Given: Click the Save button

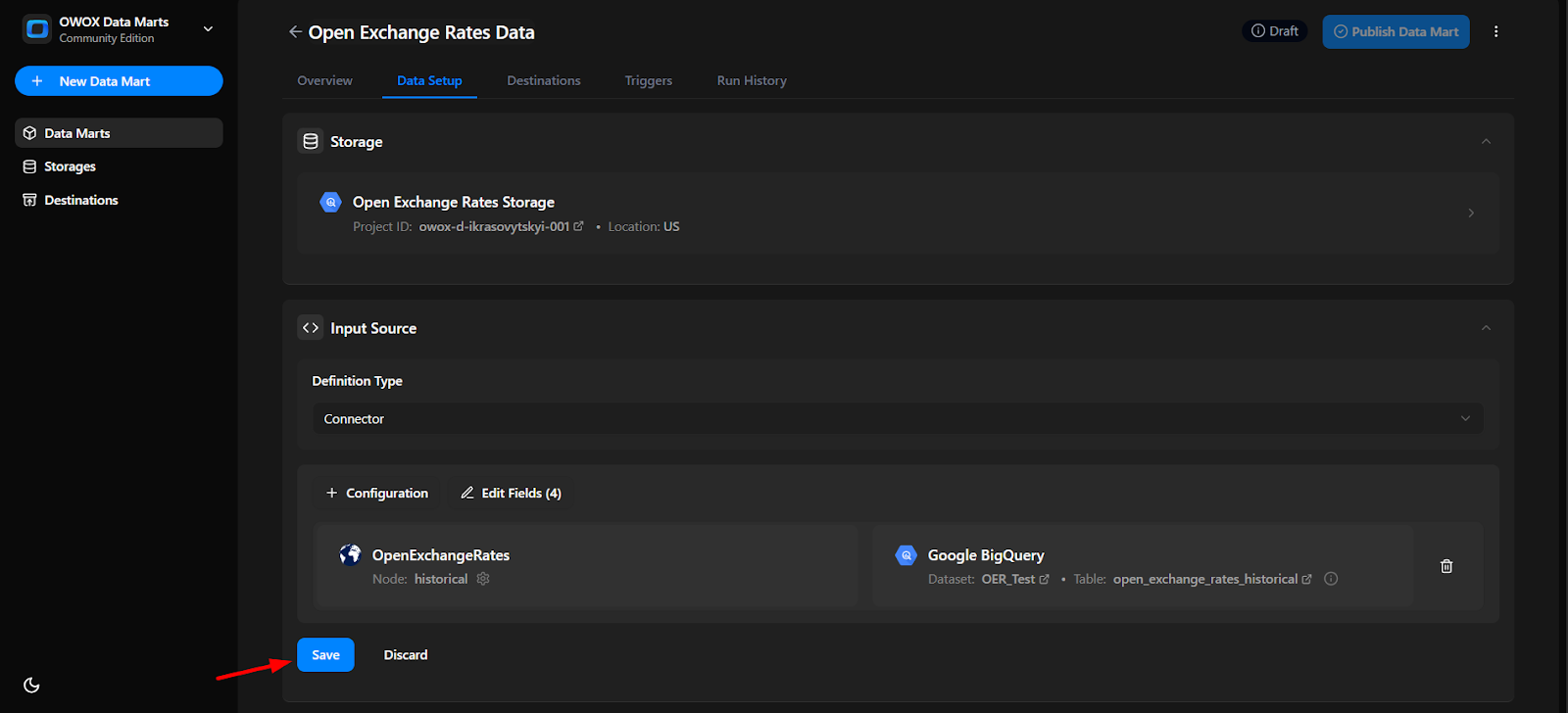Looking at the screenshot, I should click(325, 655).
